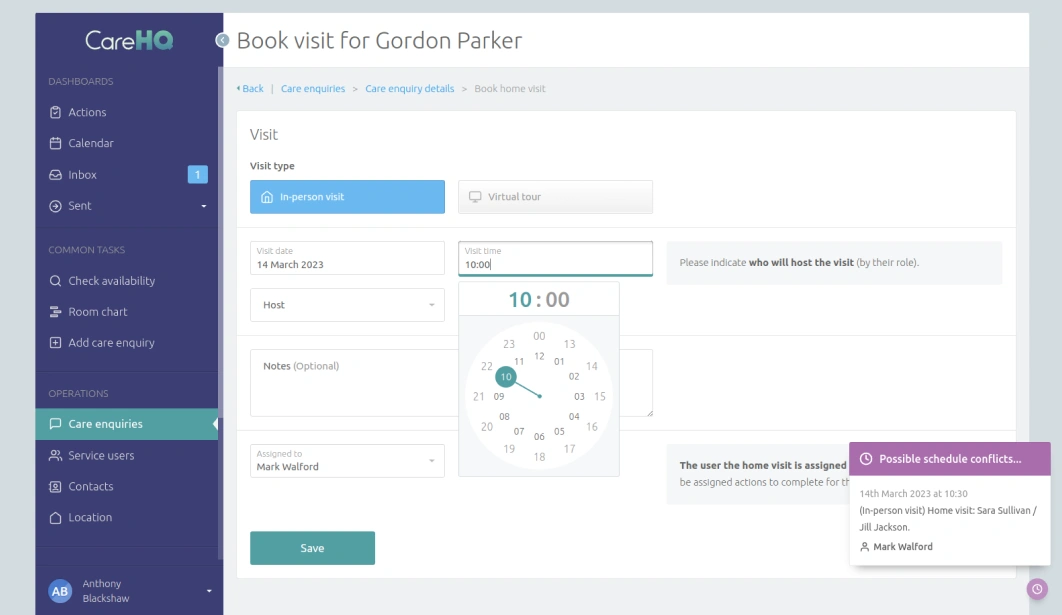Select hour 12 on clock
Image resolution: width=1062 pixels, height=615 pixels.
coord(539,356)
